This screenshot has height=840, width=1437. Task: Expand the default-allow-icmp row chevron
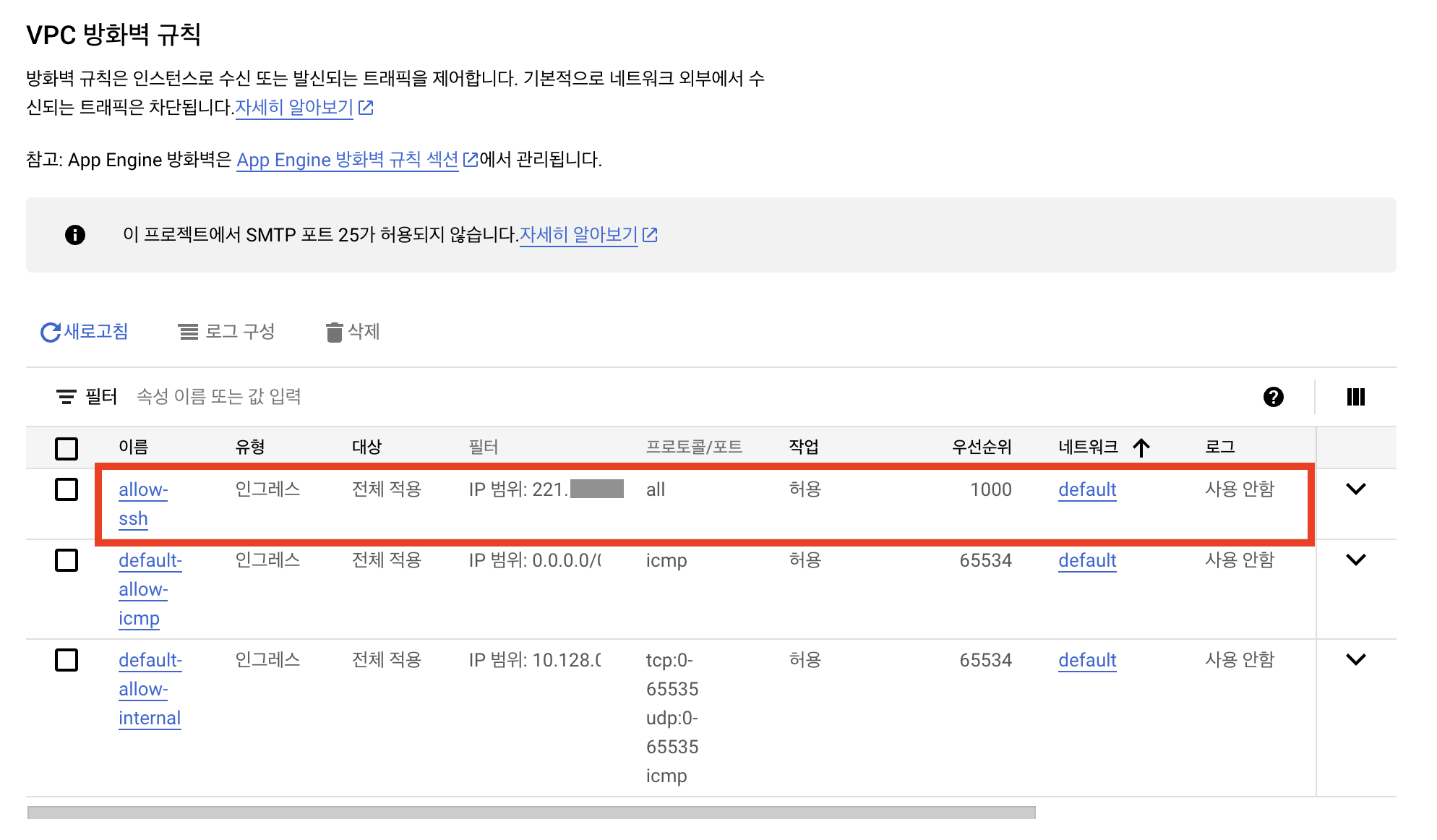(1355, 560)
